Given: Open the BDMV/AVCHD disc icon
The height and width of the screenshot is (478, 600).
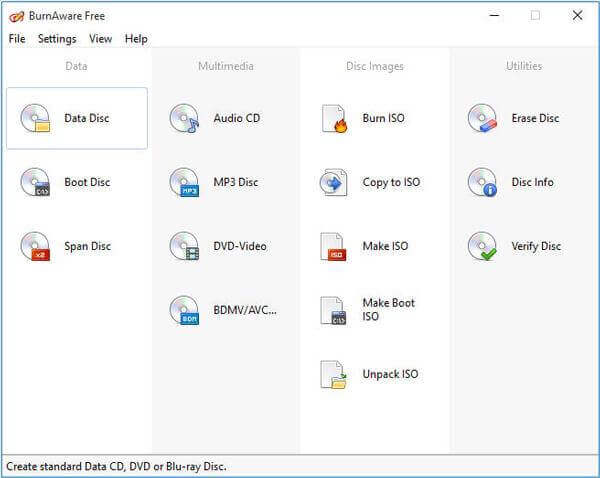Looking at the screenshot, I should pos(184,310).
